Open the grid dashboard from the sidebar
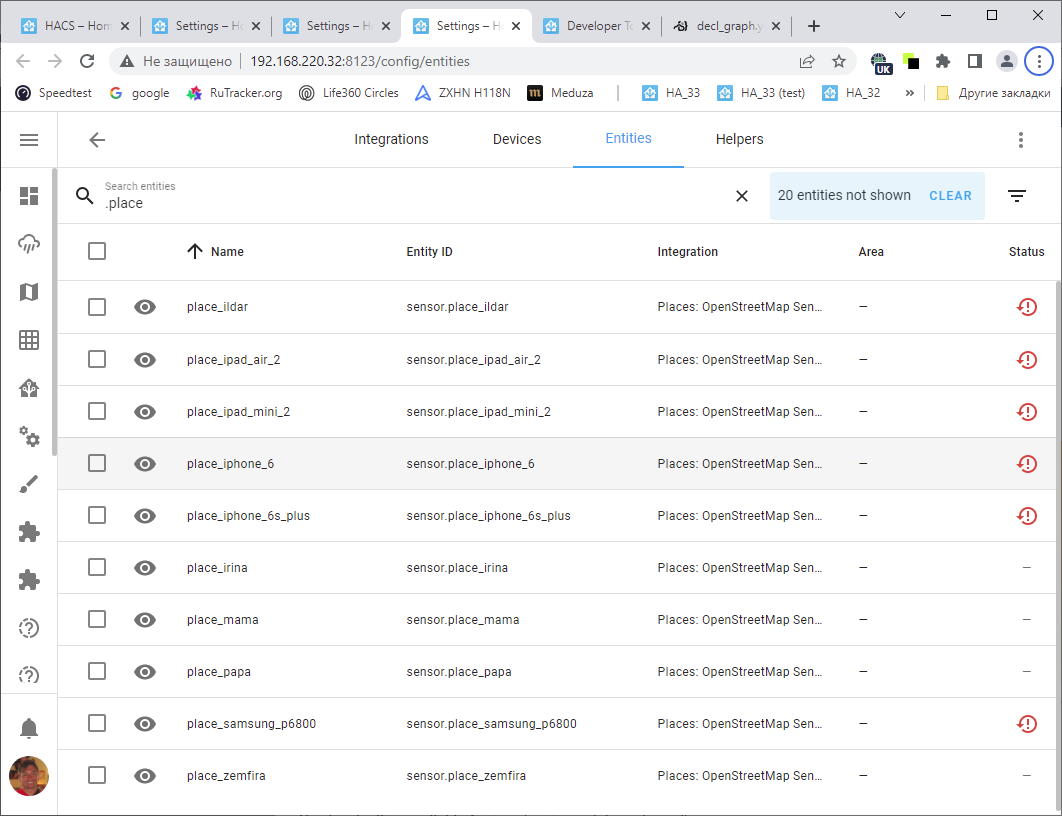 28,340
